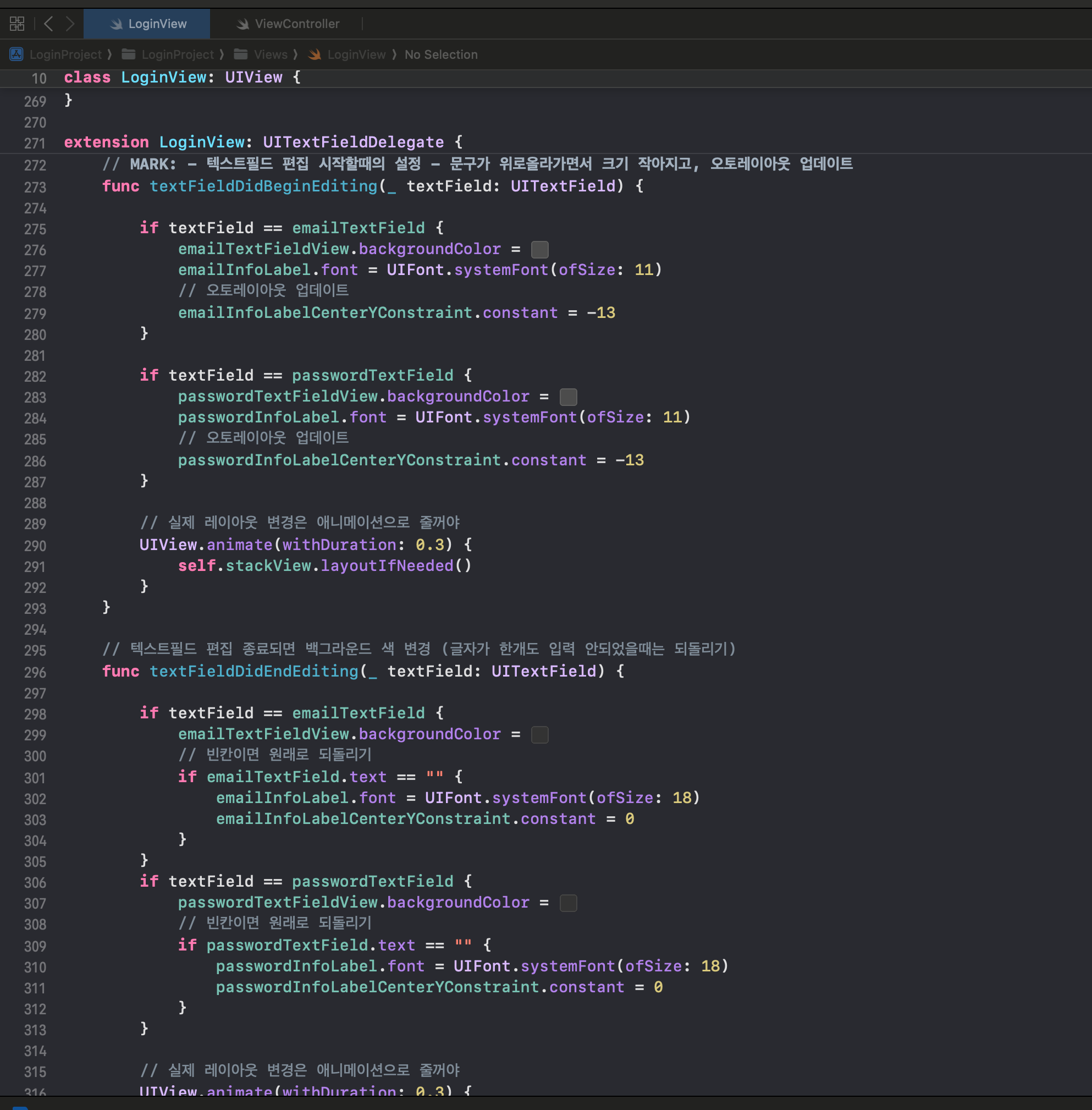Click layoutIfNeeded on line 291
1092x1110 pixels.
[387, 565]
